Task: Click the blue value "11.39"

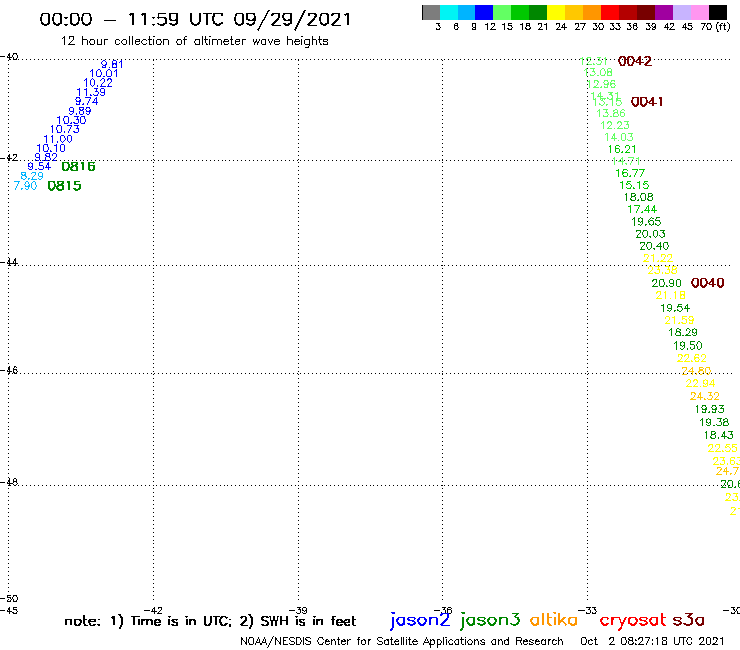Action: click(x=91, y=92)
